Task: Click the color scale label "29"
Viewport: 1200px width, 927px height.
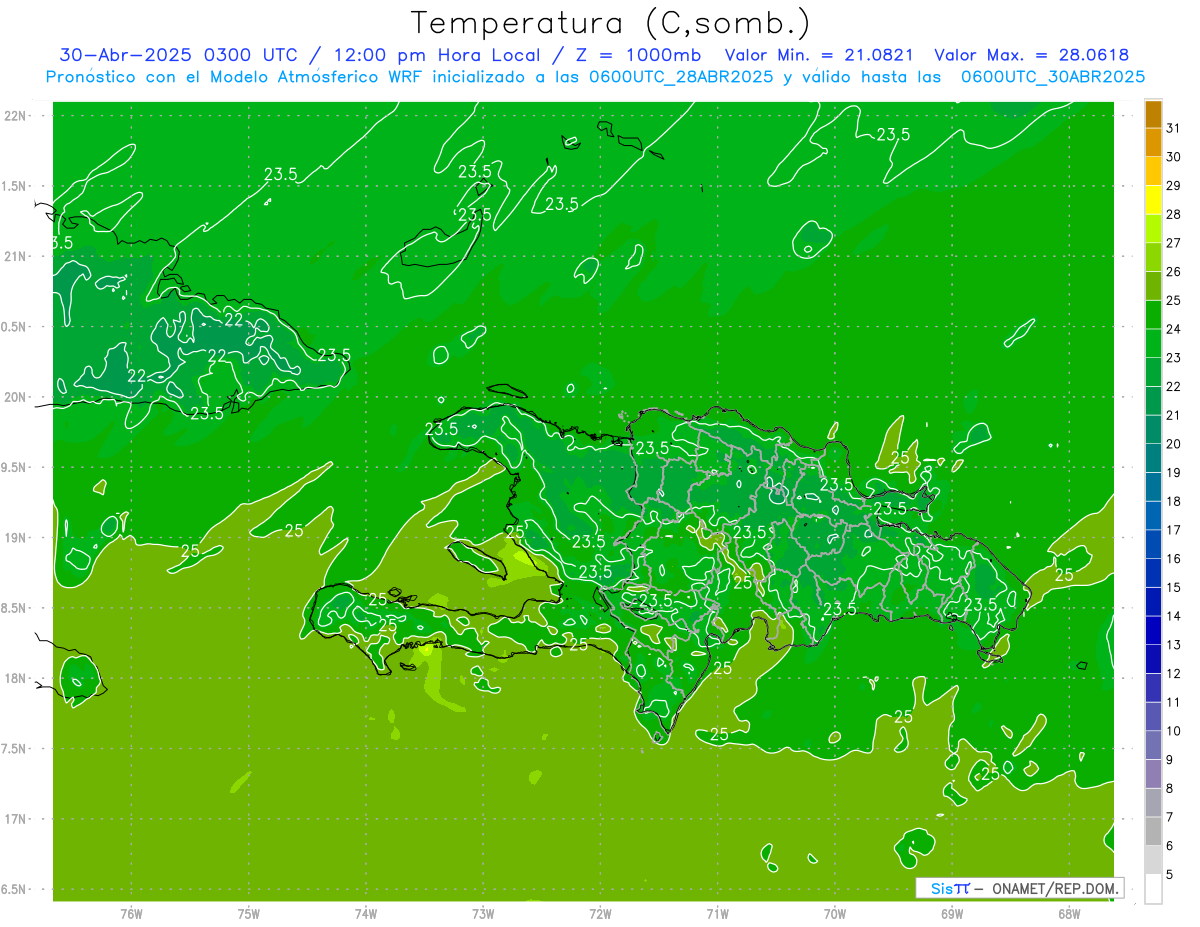Action: pos(1174,186)
